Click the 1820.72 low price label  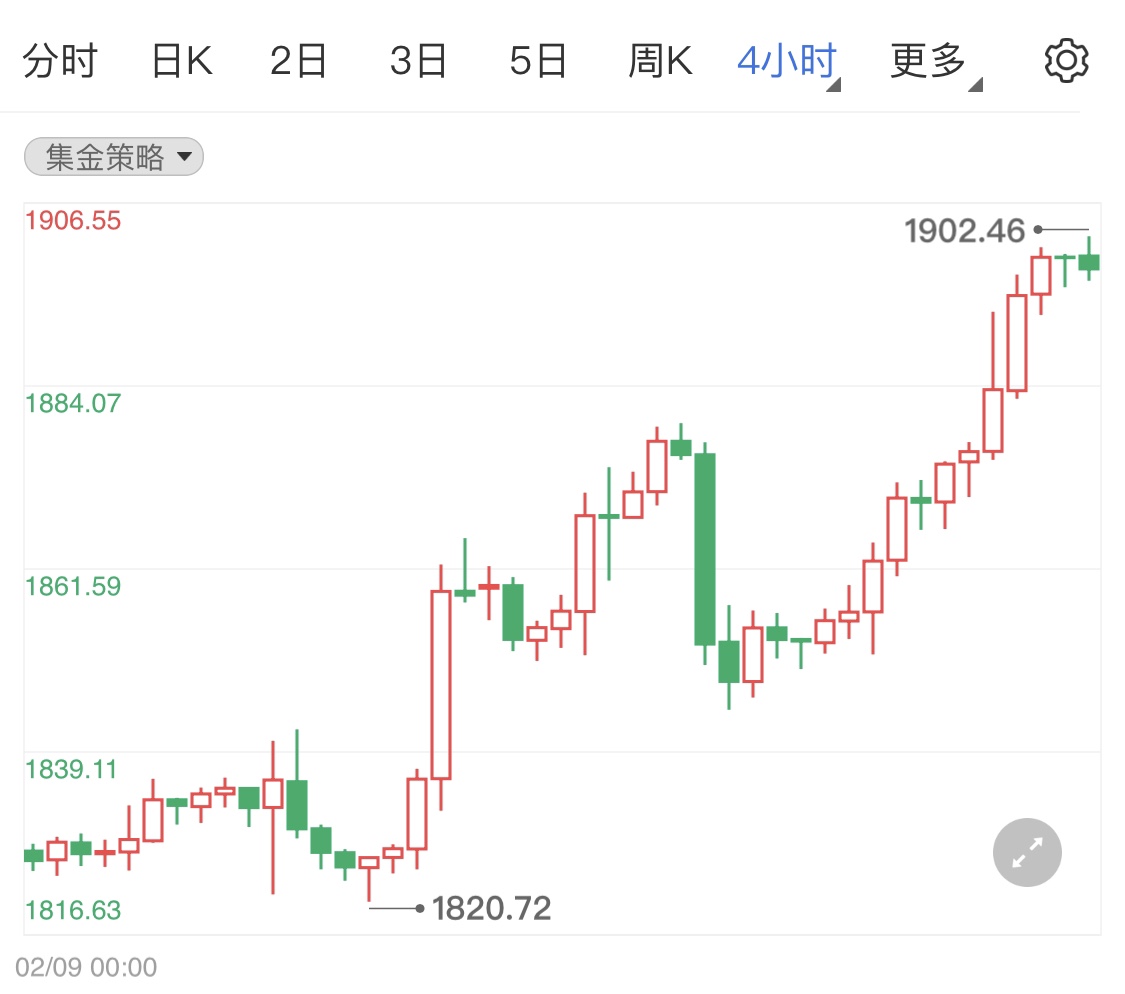point(492,908)
